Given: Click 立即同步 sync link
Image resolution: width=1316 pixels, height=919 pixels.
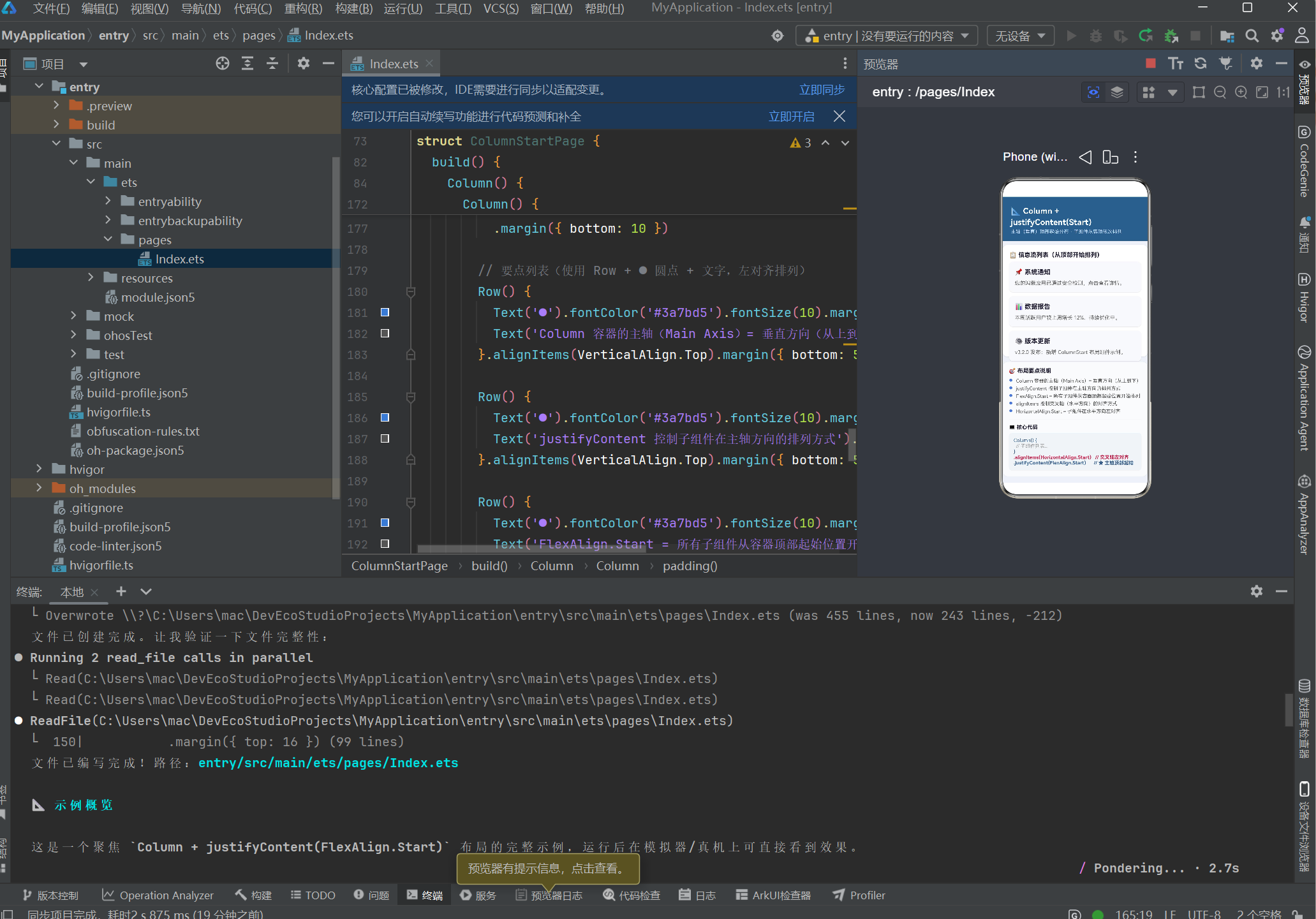Looking at the screenshot, I should (x=822, y=90).
